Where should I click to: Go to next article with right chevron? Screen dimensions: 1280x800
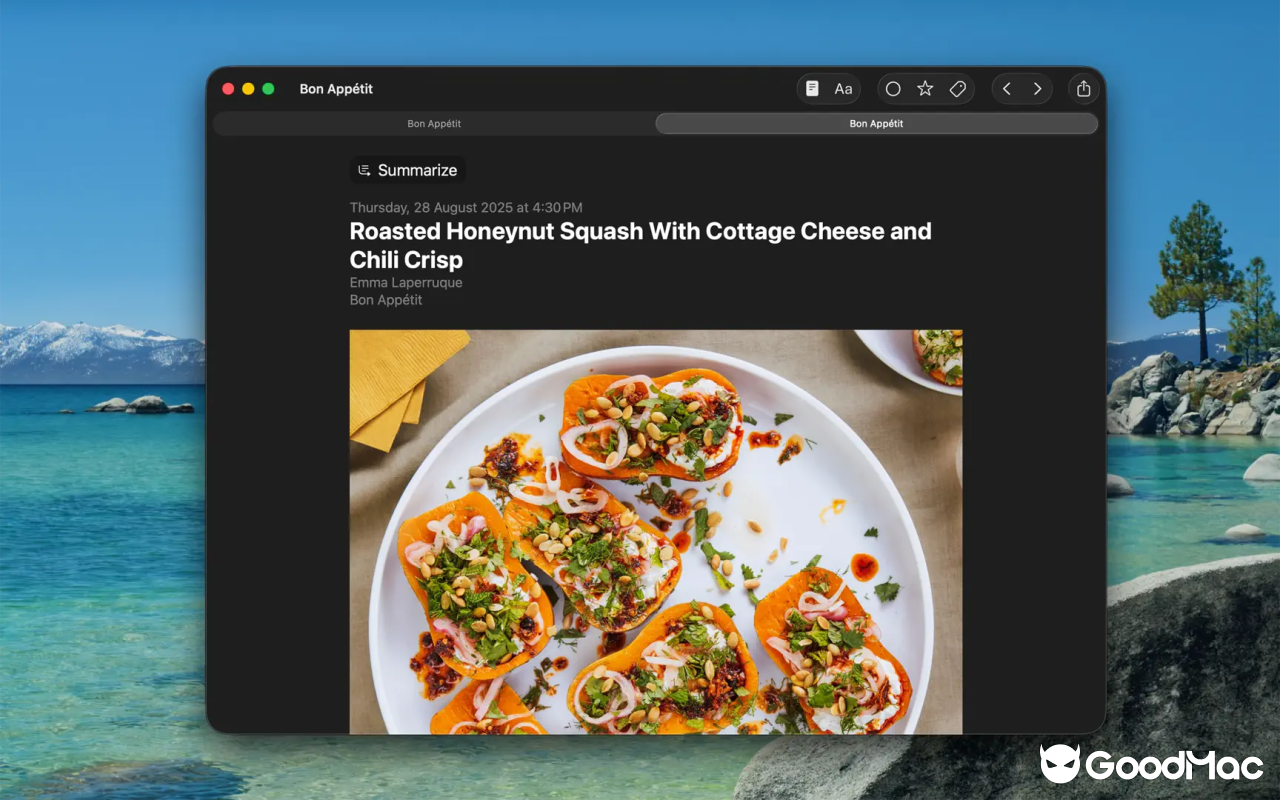(x=1037, y=89)
